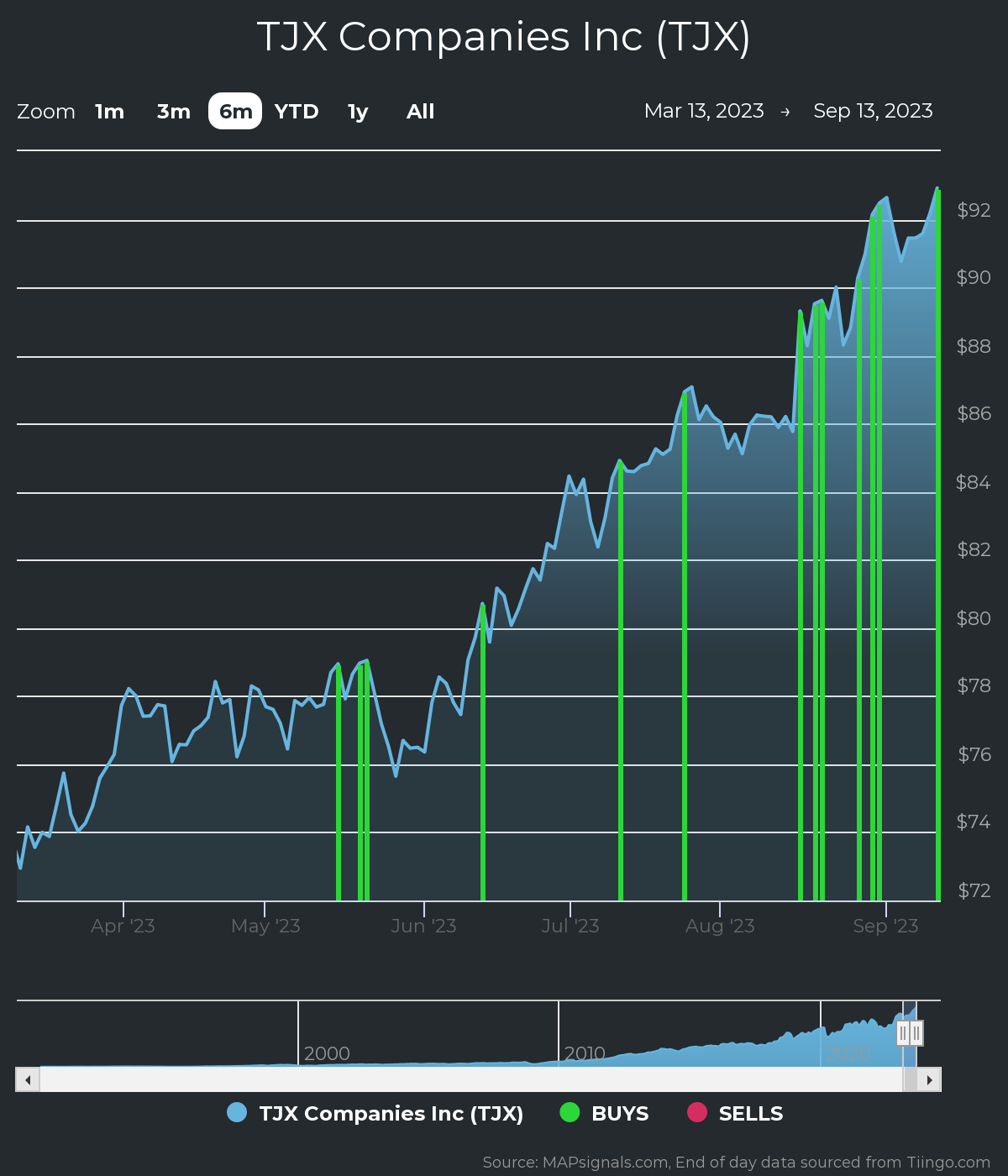Click the green buy signal bar in mid-June
1008x1176 pixels.
[x=483, y=752]
